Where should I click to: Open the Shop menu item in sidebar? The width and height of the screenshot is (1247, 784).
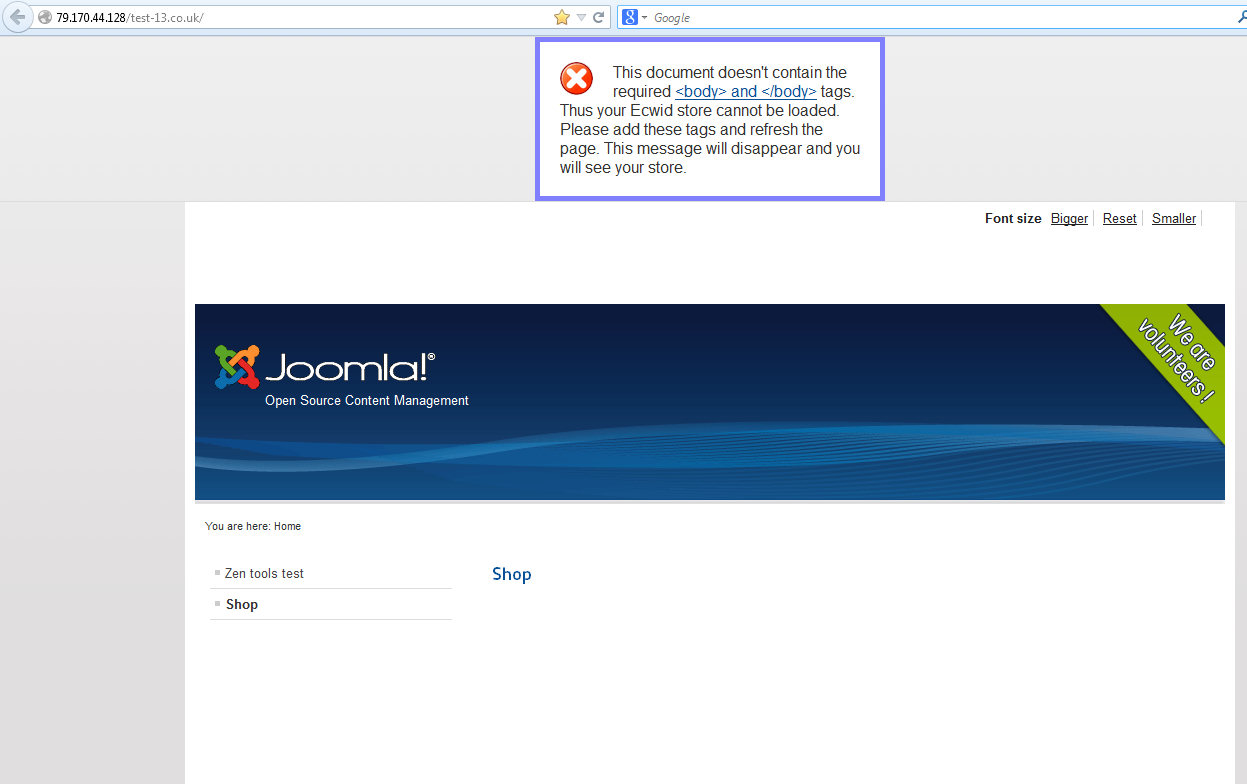coord(242,604)
